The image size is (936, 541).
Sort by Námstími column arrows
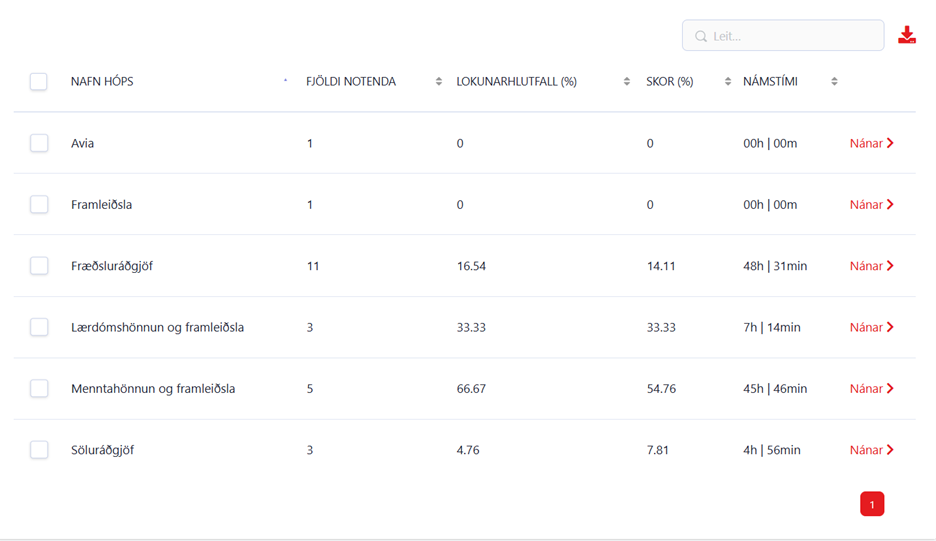click(834, 81)
